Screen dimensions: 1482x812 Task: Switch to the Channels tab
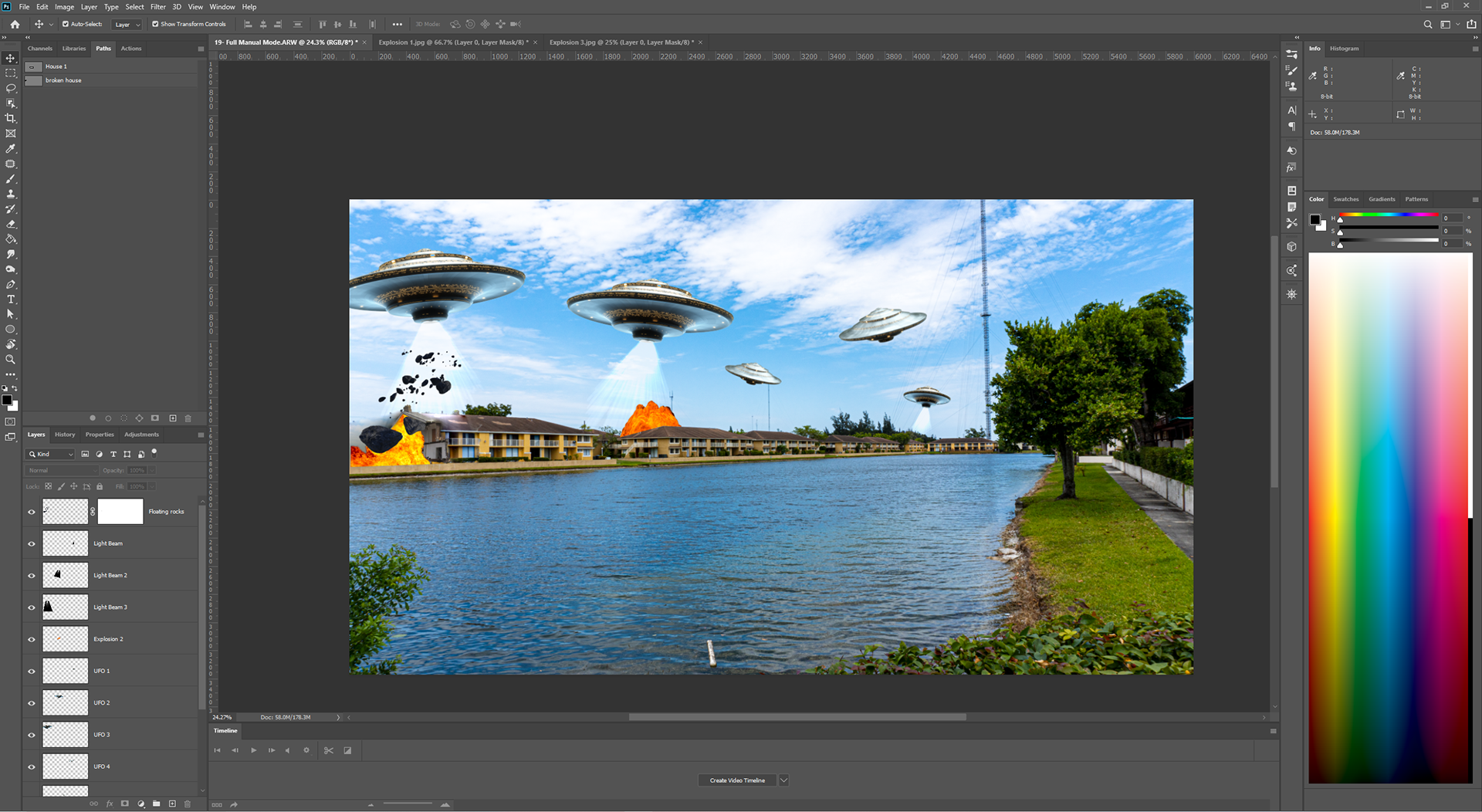pyautogui.click(x=40, y=49)
